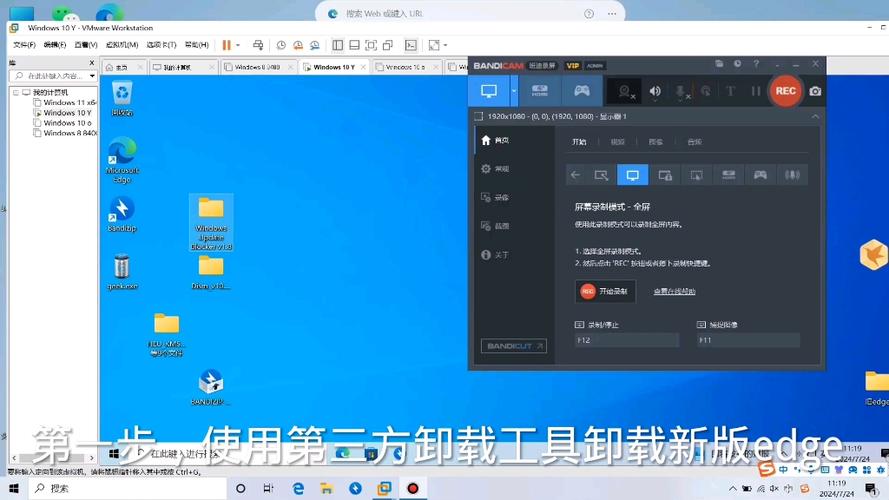Screen dimensions: 889x500
Task: Toggle VMware library sidebar view icon
Action: pos(338,45)
